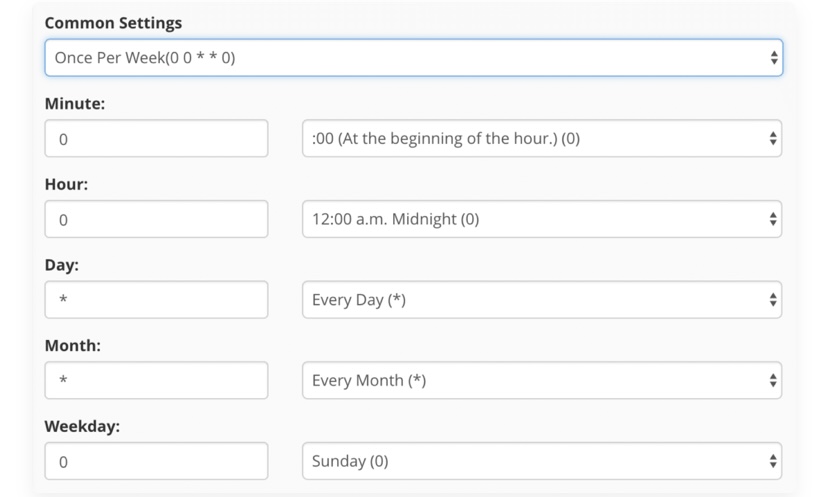The image size is (828, 497).
Task: Open the Every Day dropdown
Action: pos(542,299)
